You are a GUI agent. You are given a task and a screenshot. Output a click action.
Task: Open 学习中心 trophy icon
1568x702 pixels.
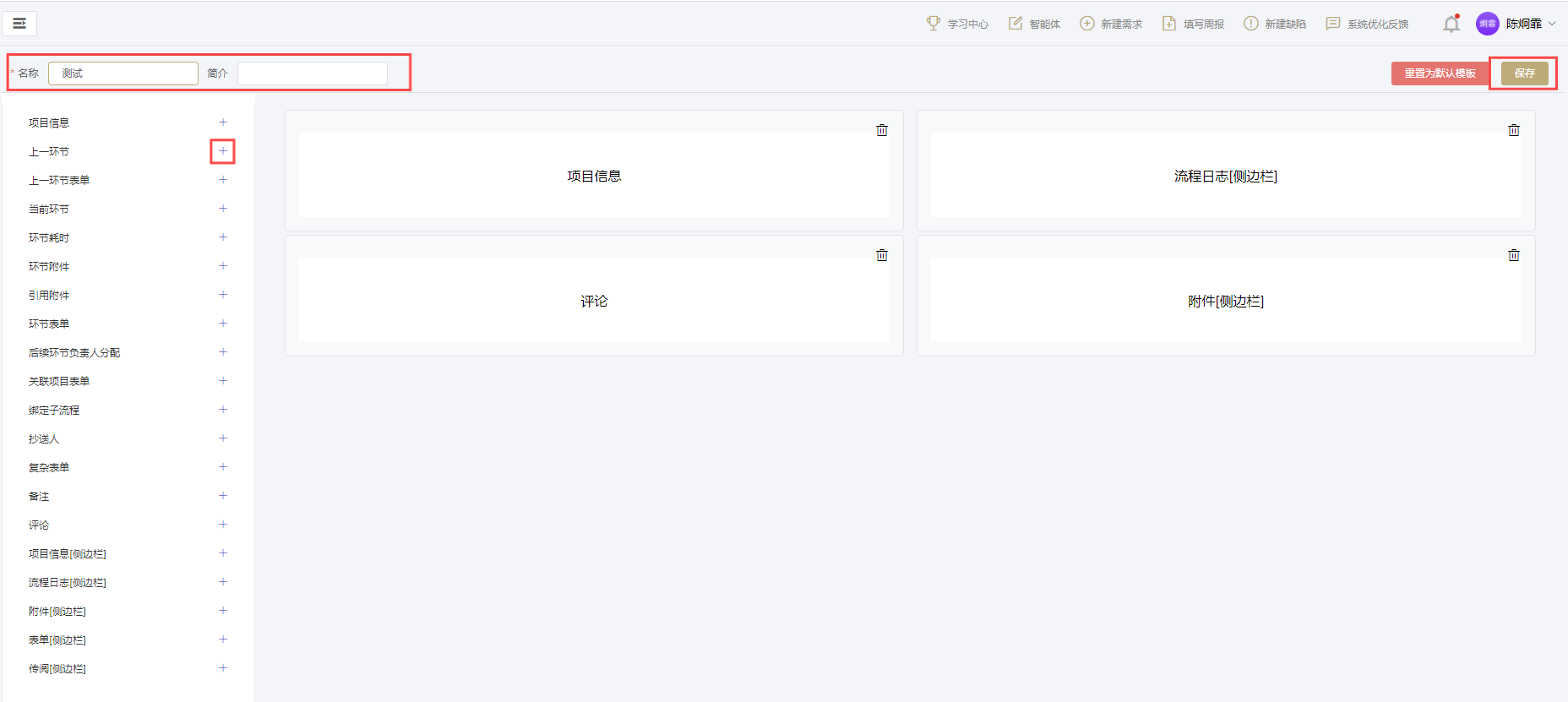coord(934,24)
